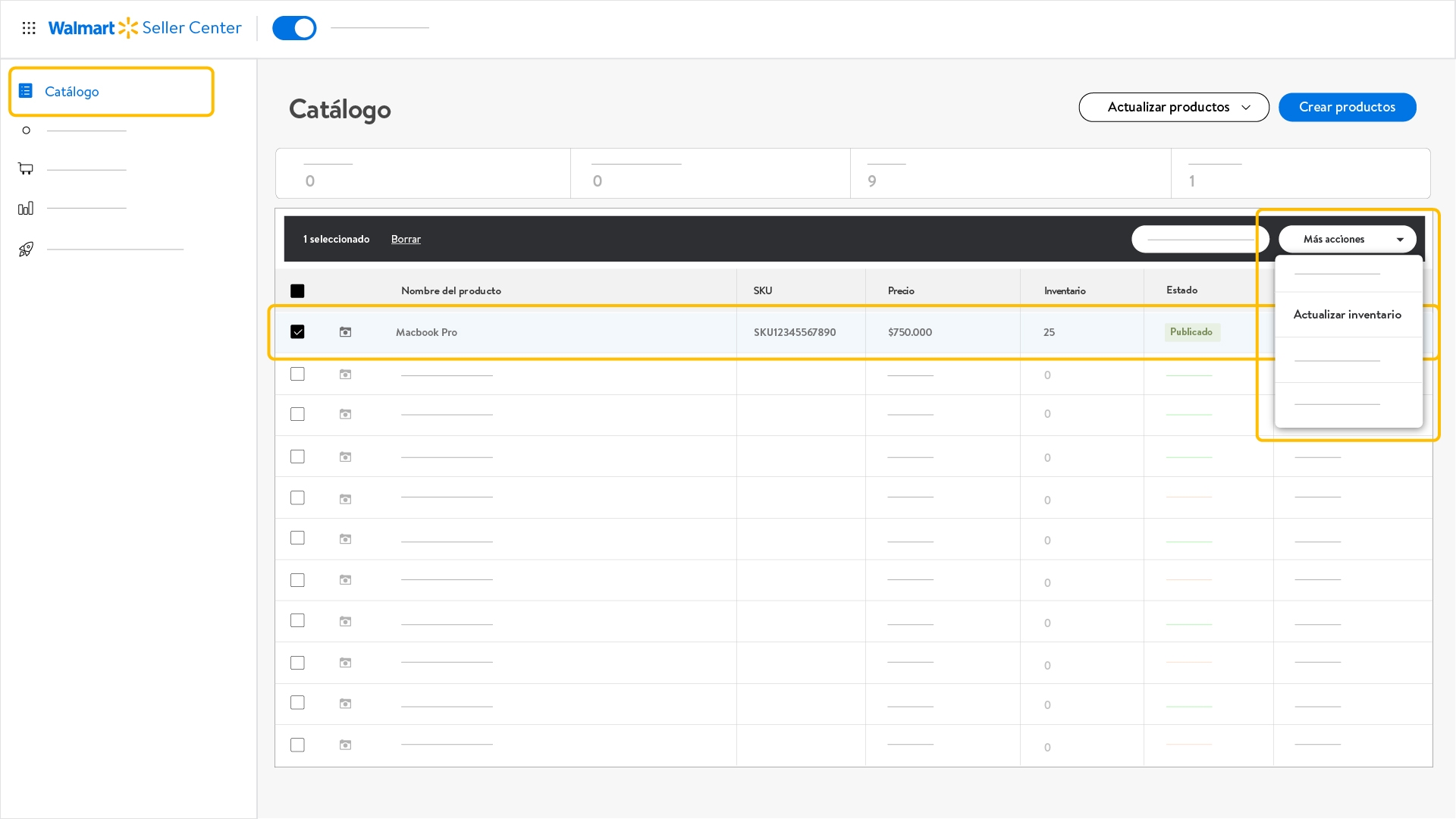Uncheck the Macbook Pro row checkbox
The height and width of the screenshot is (819, 1456).
pyautogui.click(x=297, y=332)
